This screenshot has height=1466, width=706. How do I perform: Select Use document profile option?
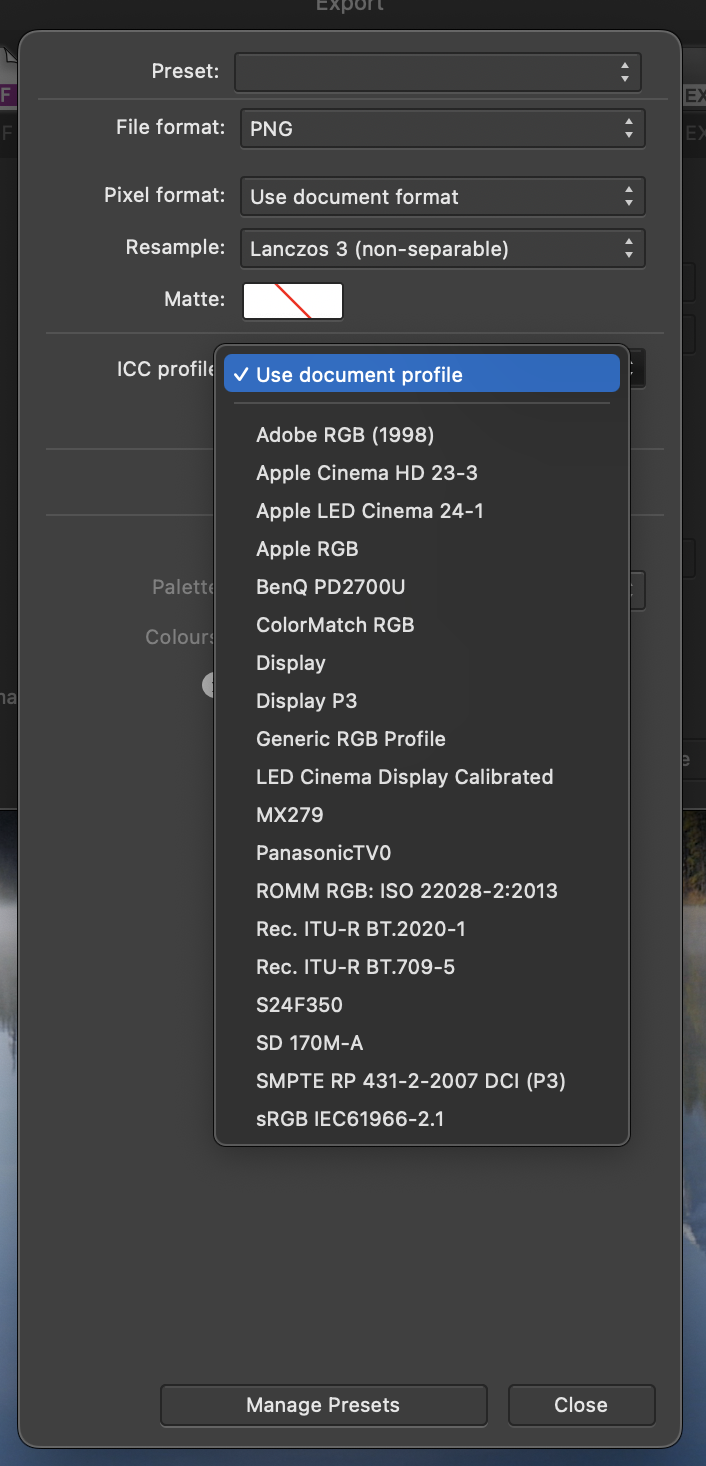pyautogui.click(x=422, y=375)
